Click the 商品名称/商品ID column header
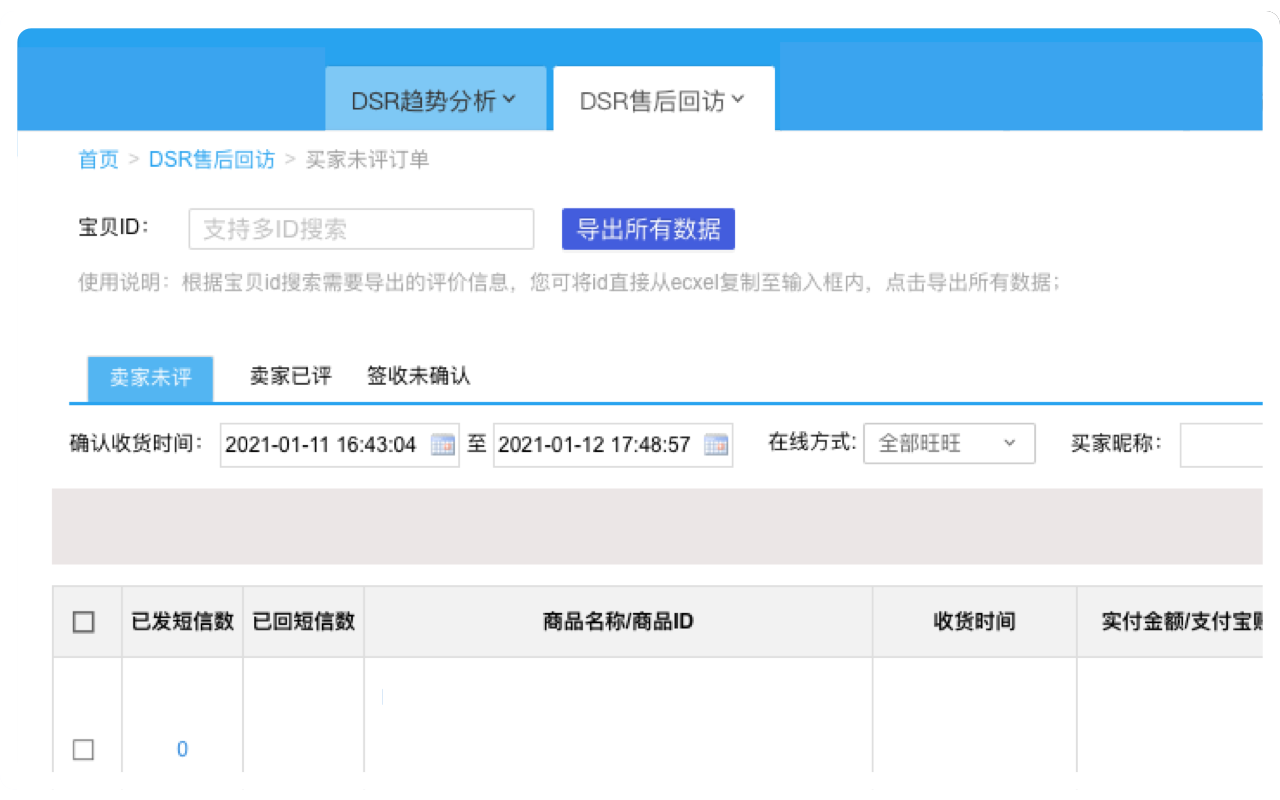Viewport: 1280px width, 800px height. [618, 621]
